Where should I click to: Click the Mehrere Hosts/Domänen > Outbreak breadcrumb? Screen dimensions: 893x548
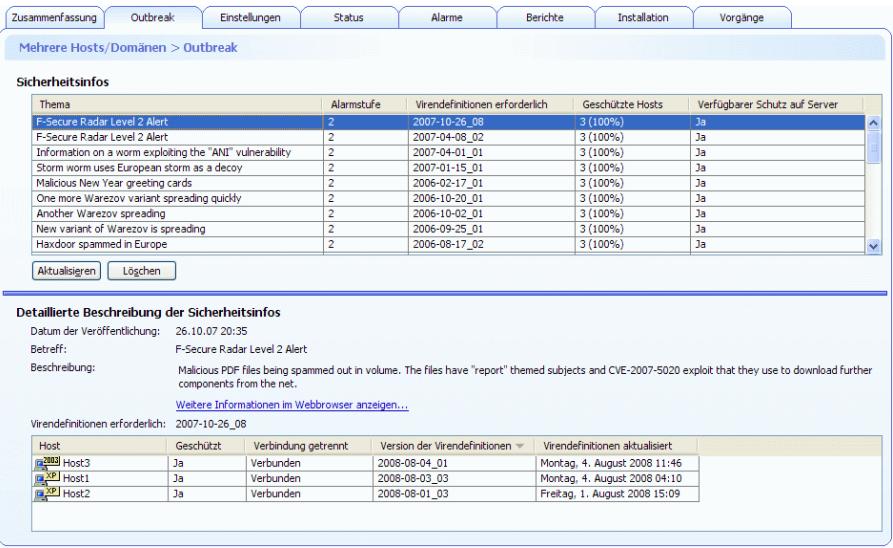click(x=128, y=48)
